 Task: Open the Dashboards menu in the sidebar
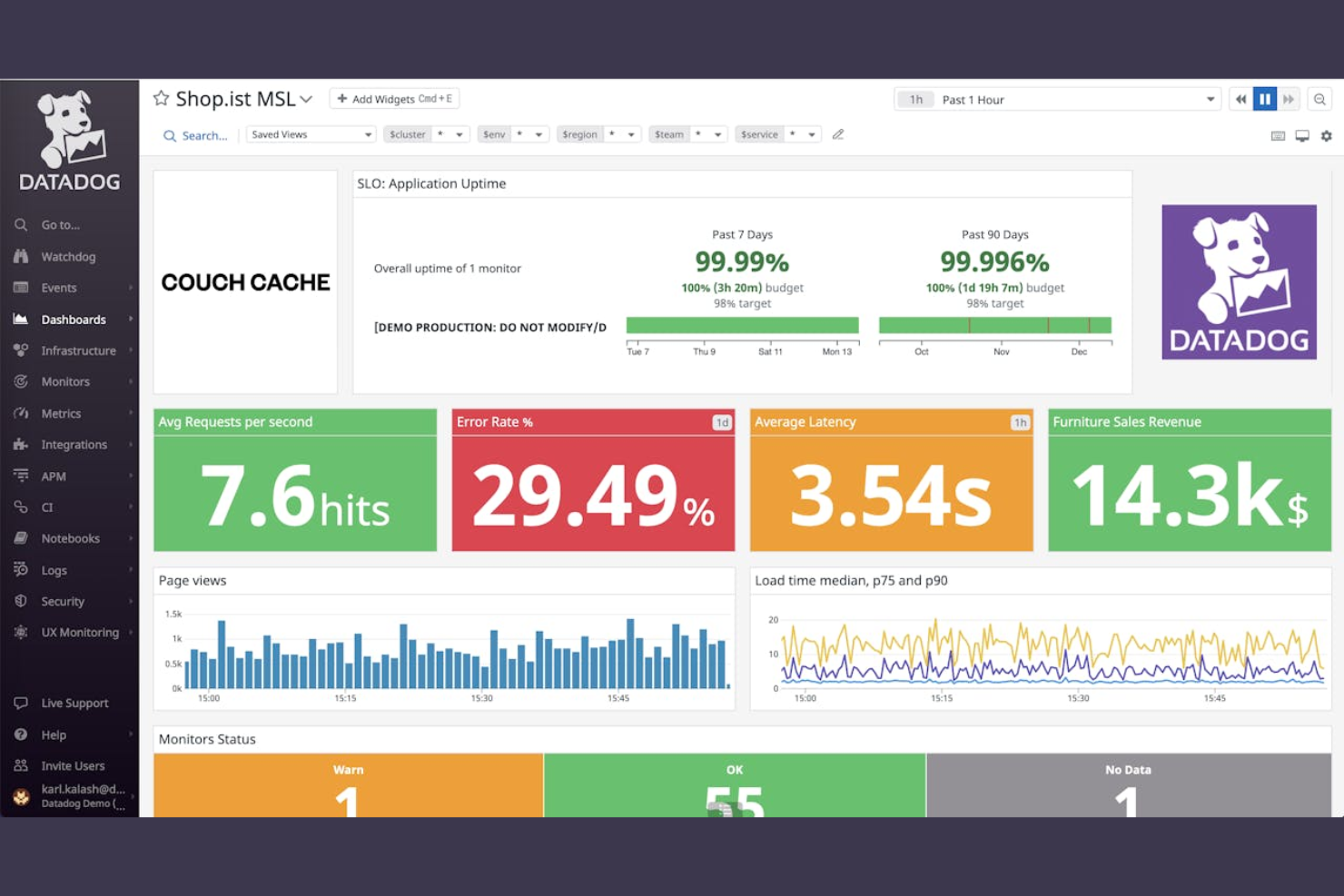[74, 319]
